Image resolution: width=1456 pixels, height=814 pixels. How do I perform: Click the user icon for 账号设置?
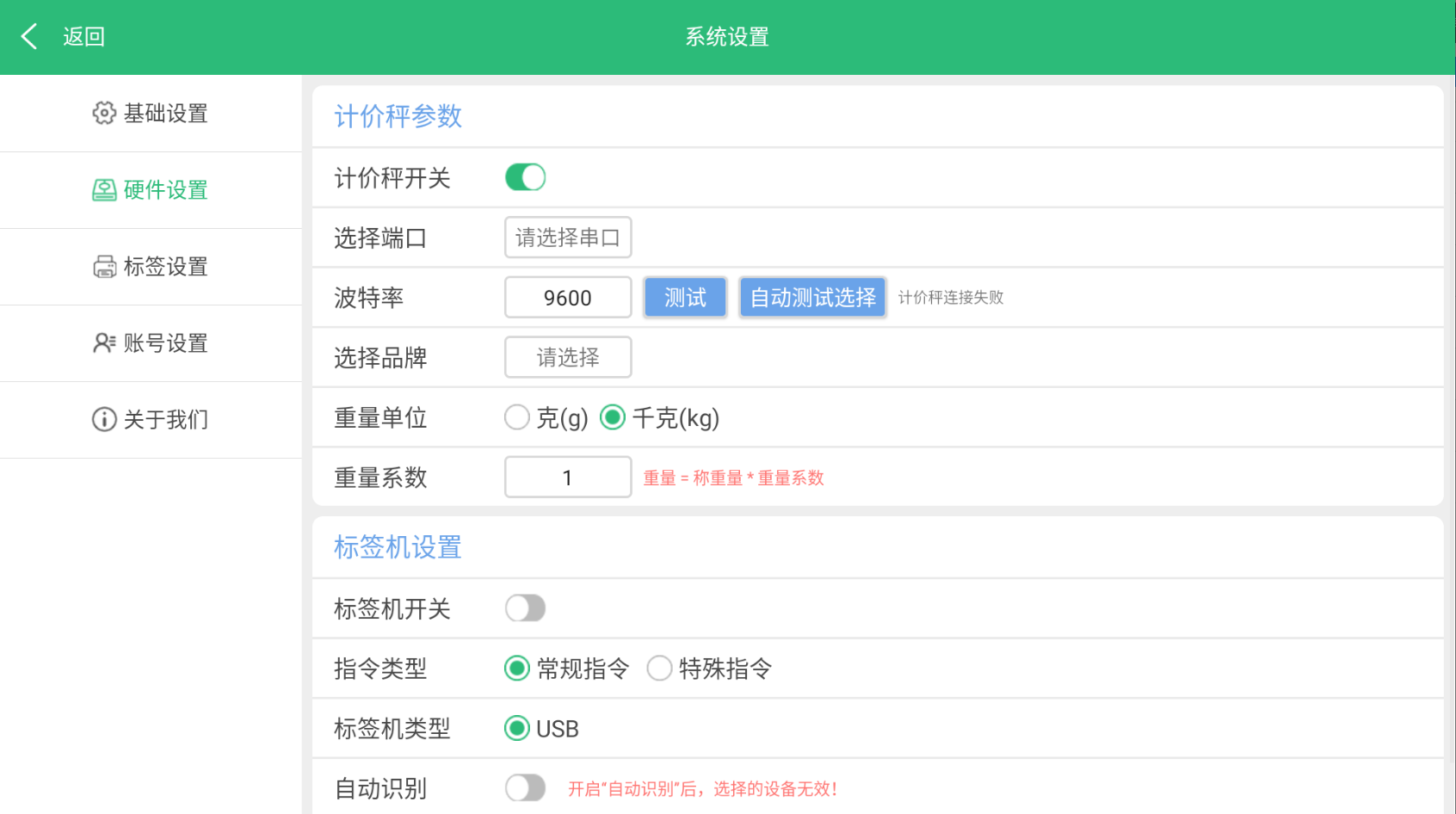tap(104, 343)
